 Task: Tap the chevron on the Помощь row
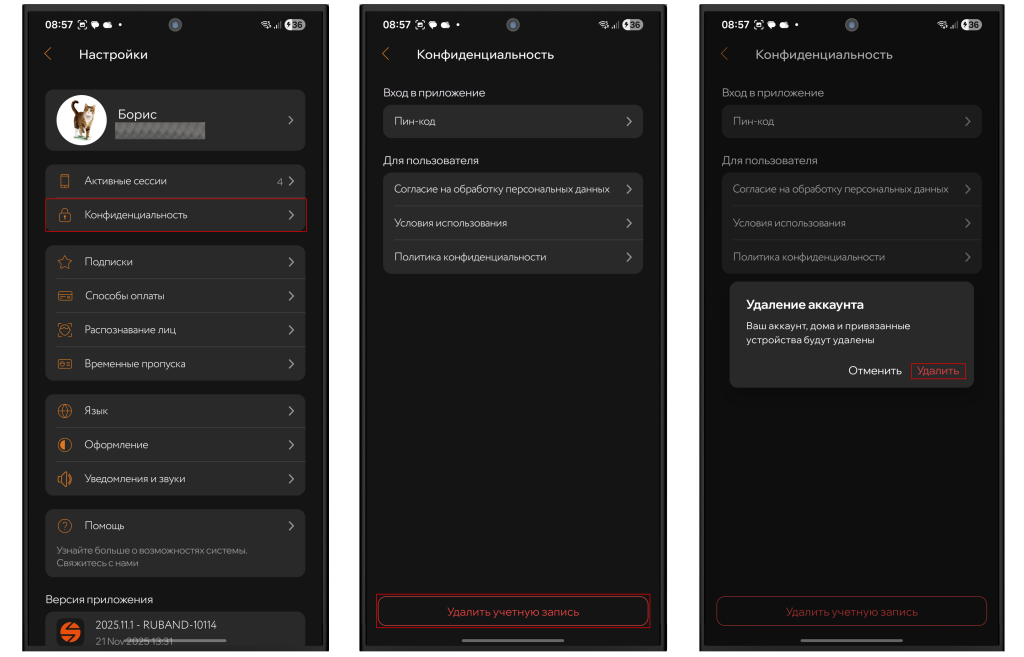pos(291,526)
